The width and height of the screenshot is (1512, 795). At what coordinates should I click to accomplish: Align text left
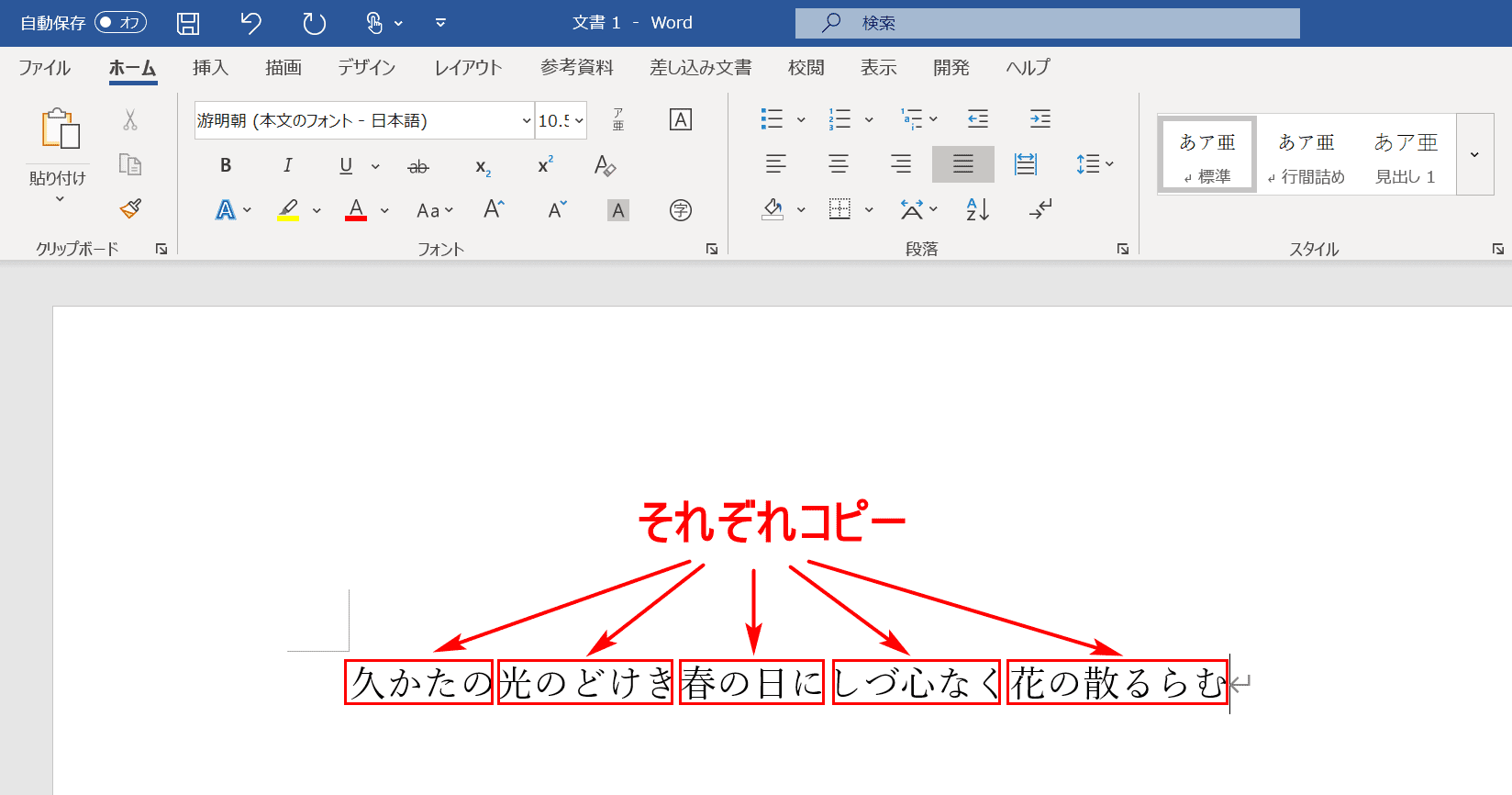[776, 164]
